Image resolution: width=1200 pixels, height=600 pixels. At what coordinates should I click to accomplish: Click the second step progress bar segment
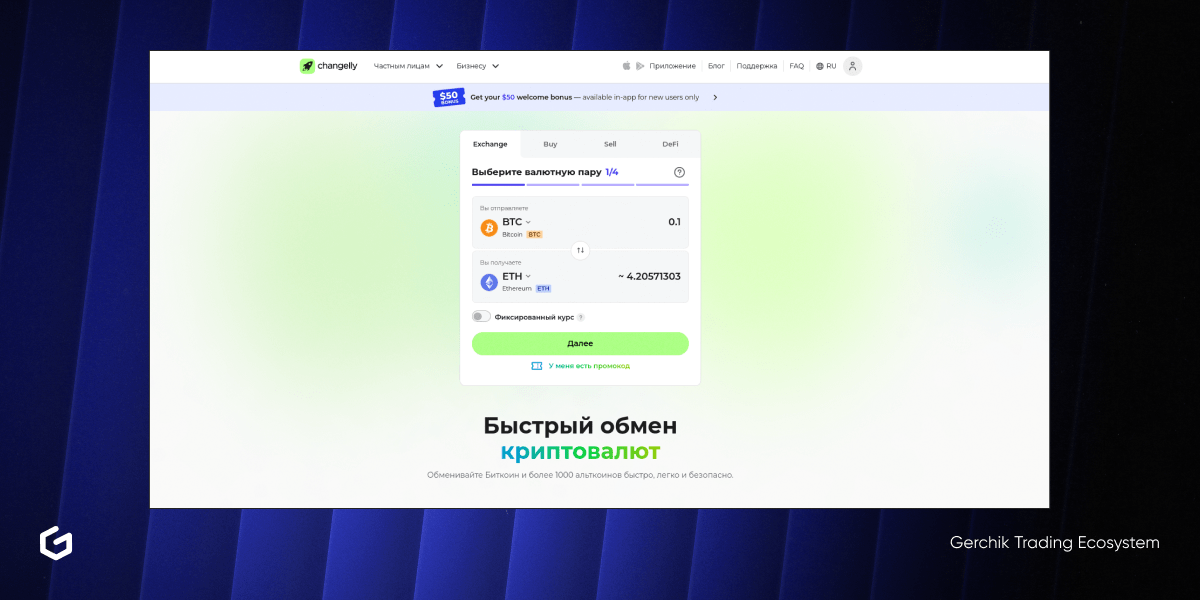553,184
